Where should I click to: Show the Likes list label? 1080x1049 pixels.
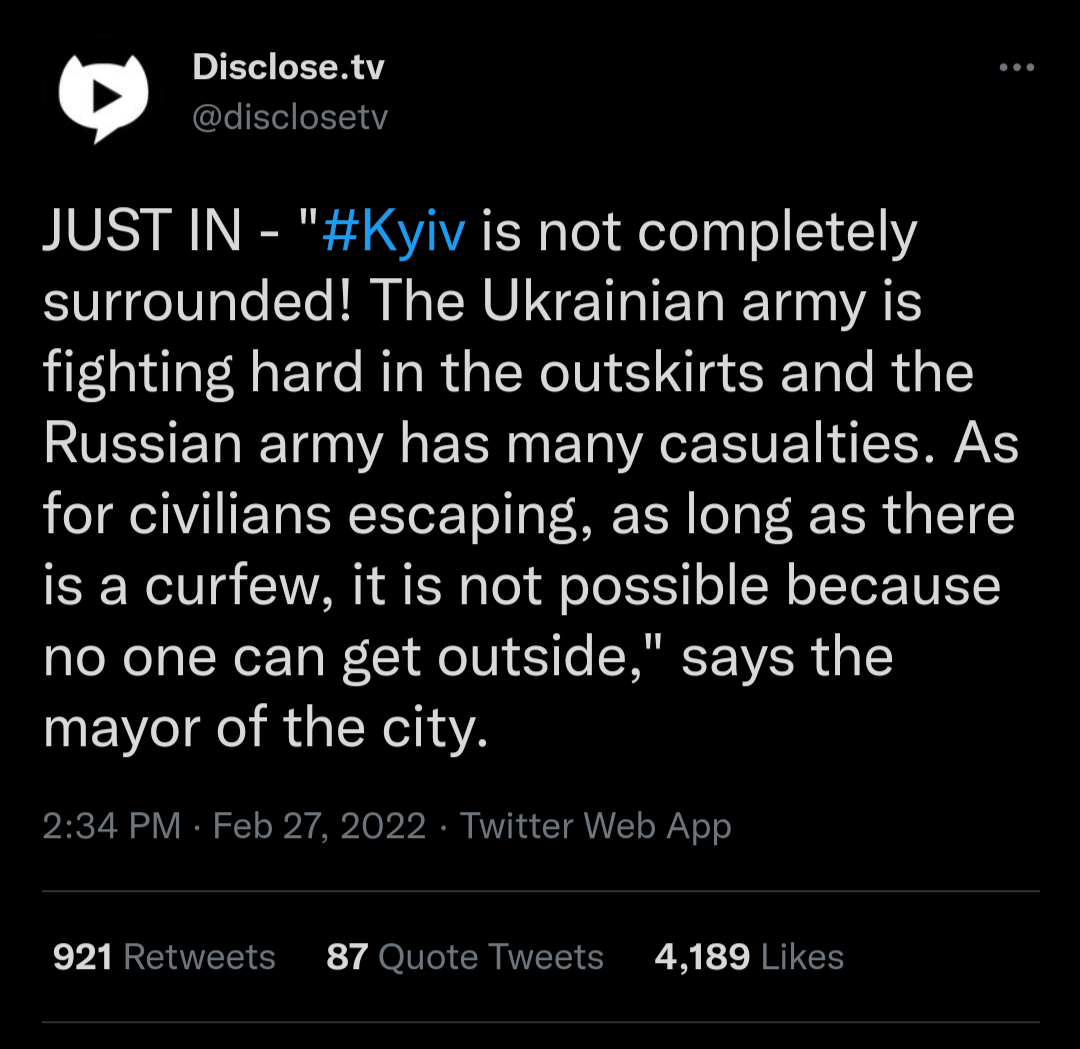point(802,957)
